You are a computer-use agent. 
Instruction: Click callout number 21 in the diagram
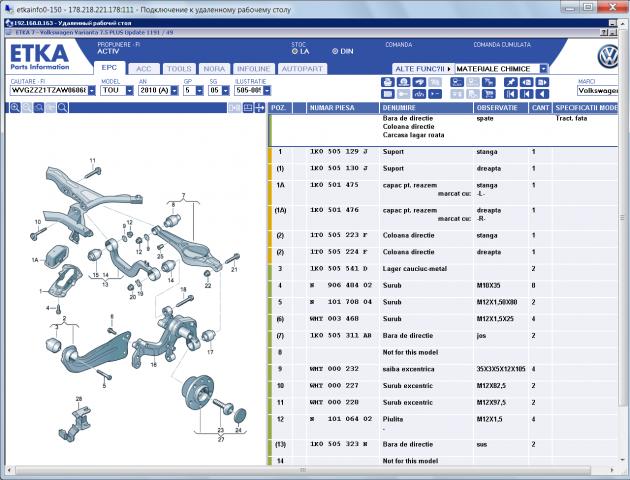[234, 270]
